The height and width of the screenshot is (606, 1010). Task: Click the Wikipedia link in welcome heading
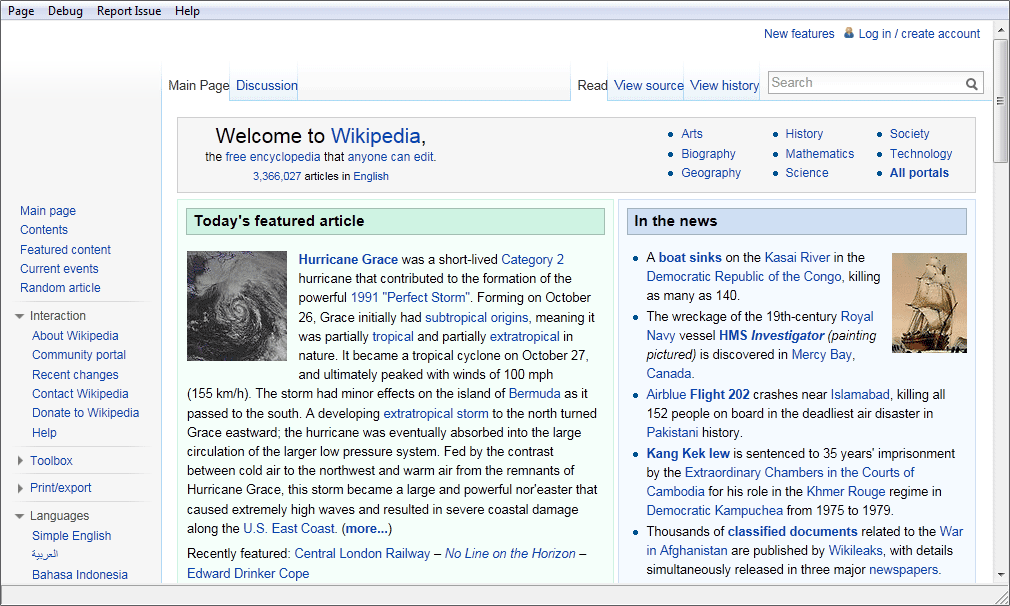376,136
